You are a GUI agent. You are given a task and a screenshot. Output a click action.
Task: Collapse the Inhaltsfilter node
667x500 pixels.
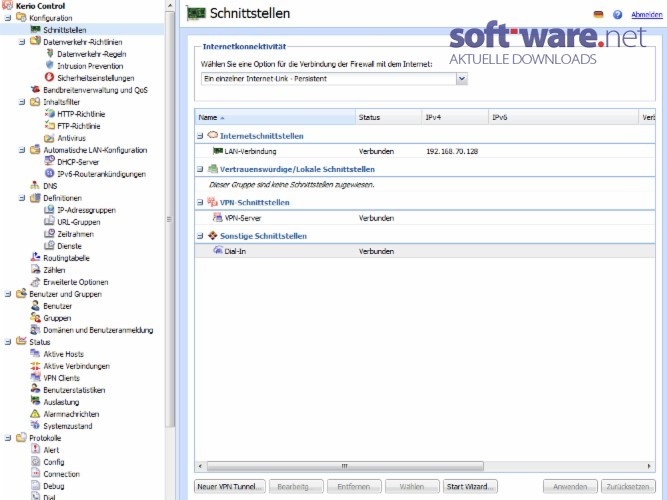click(x=22, y=102)
